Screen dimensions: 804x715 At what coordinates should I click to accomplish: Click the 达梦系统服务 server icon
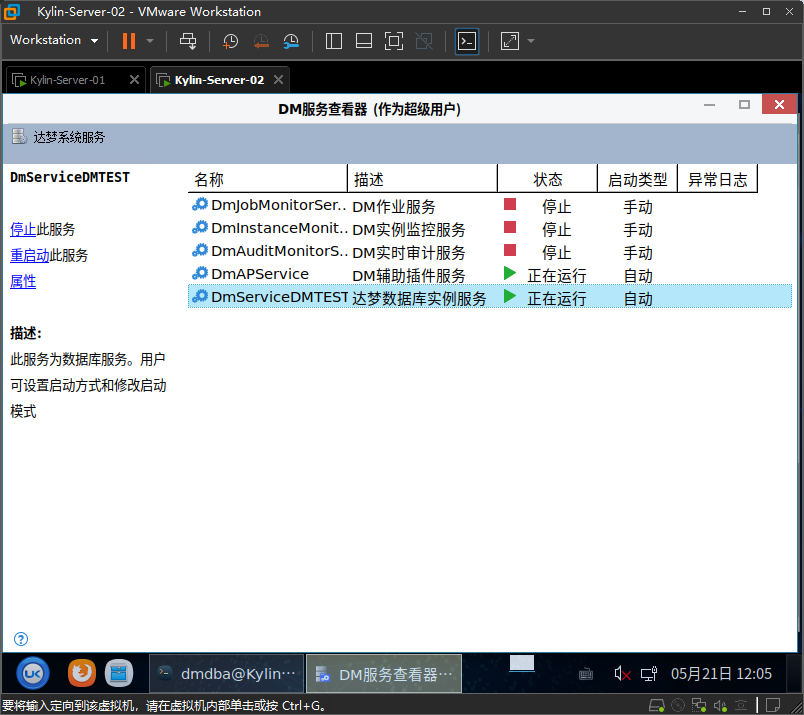[x=19, y=136]
